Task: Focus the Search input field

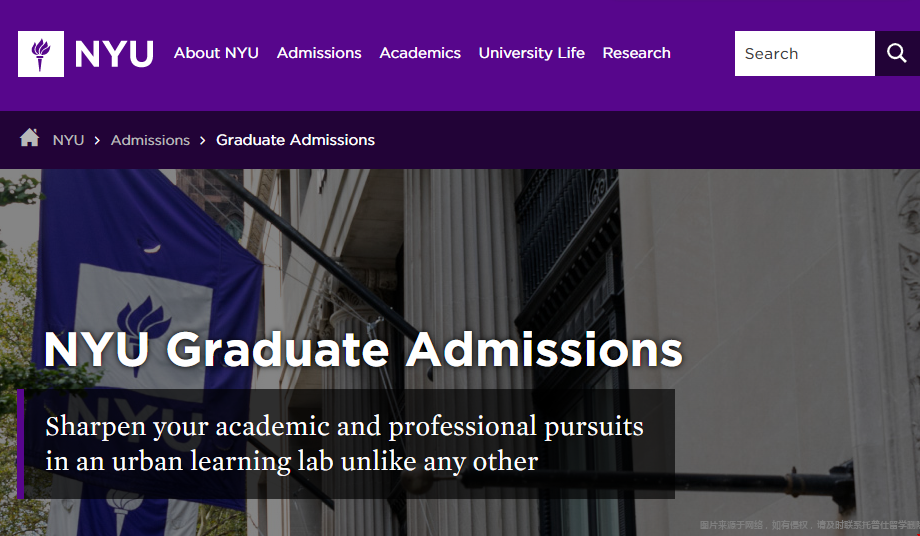Action: tap(804, 53)
